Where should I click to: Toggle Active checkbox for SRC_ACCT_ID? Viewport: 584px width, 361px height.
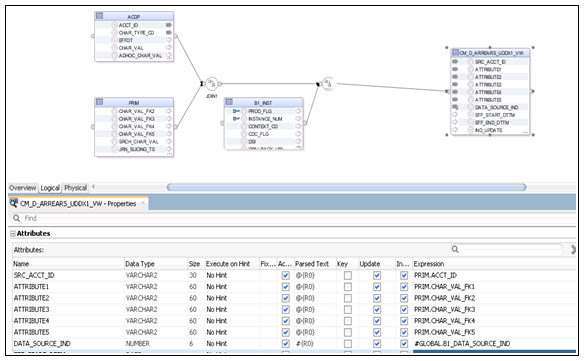(x=286, y=275)
